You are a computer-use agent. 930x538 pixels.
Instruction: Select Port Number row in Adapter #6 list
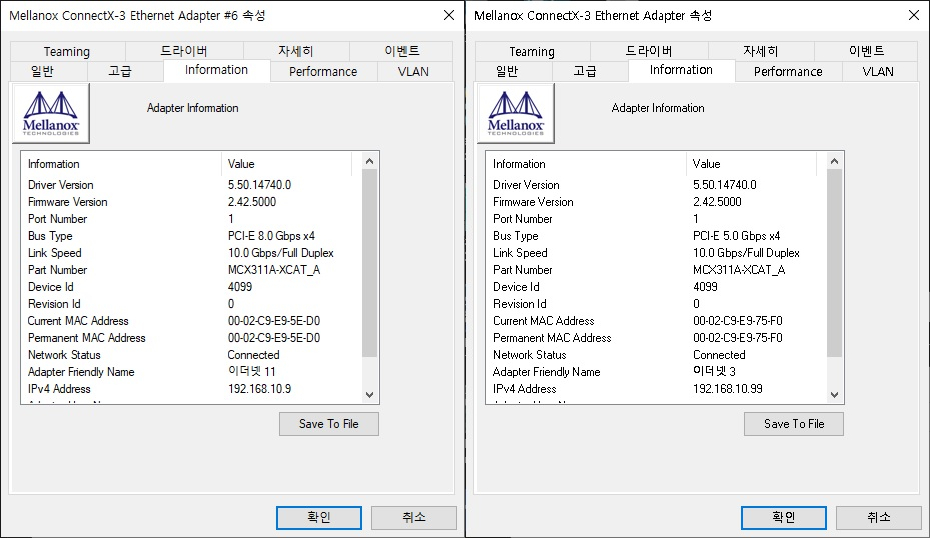pos(192,219)
